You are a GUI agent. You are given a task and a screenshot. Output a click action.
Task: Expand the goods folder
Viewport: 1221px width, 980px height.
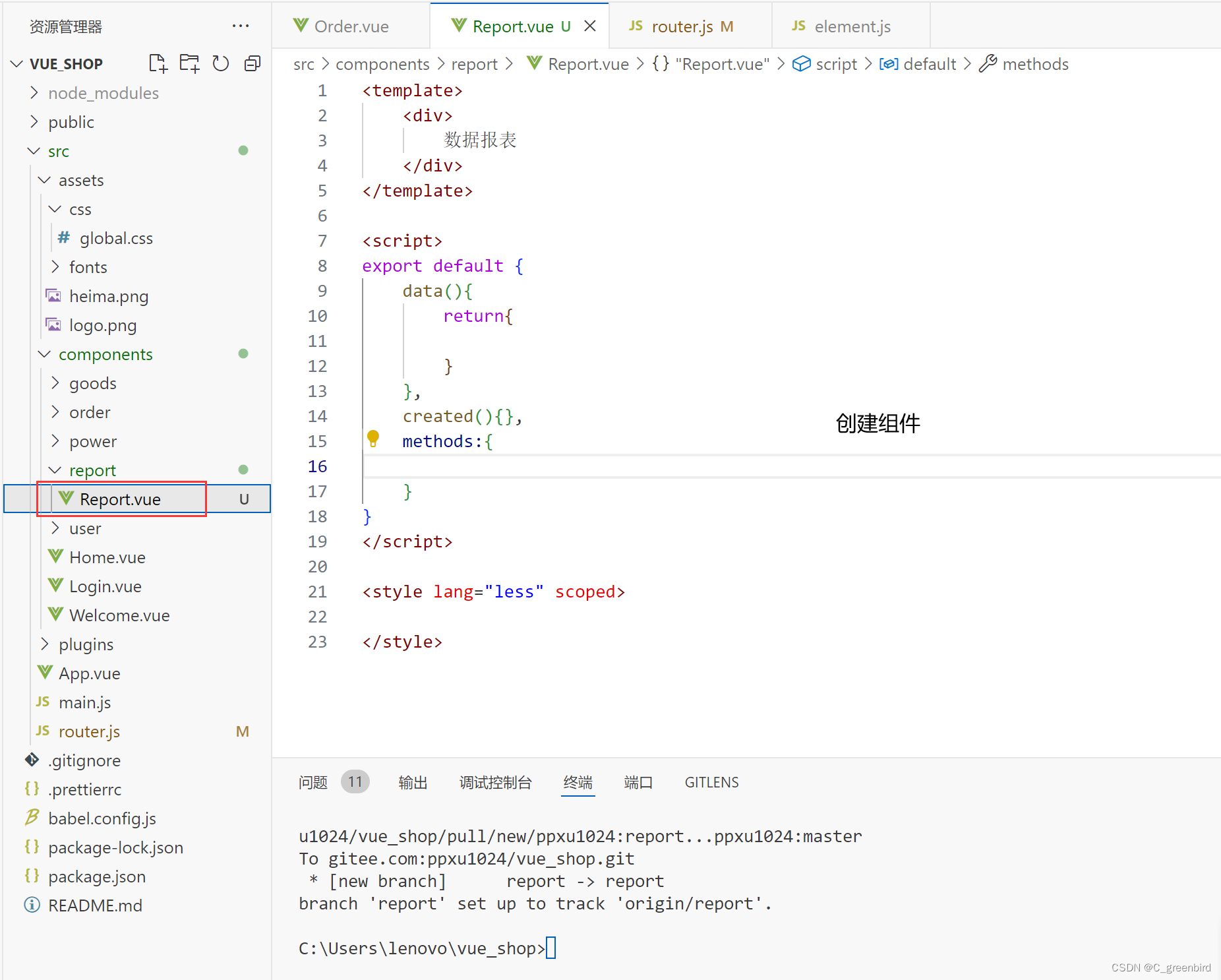click(x=55, y=383)
